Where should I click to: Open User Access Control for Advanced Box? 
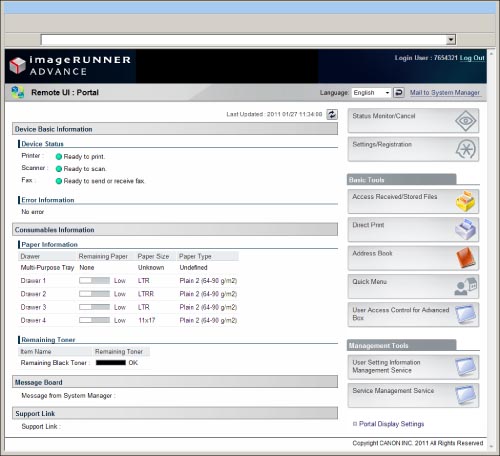click(x=413, y=315)
